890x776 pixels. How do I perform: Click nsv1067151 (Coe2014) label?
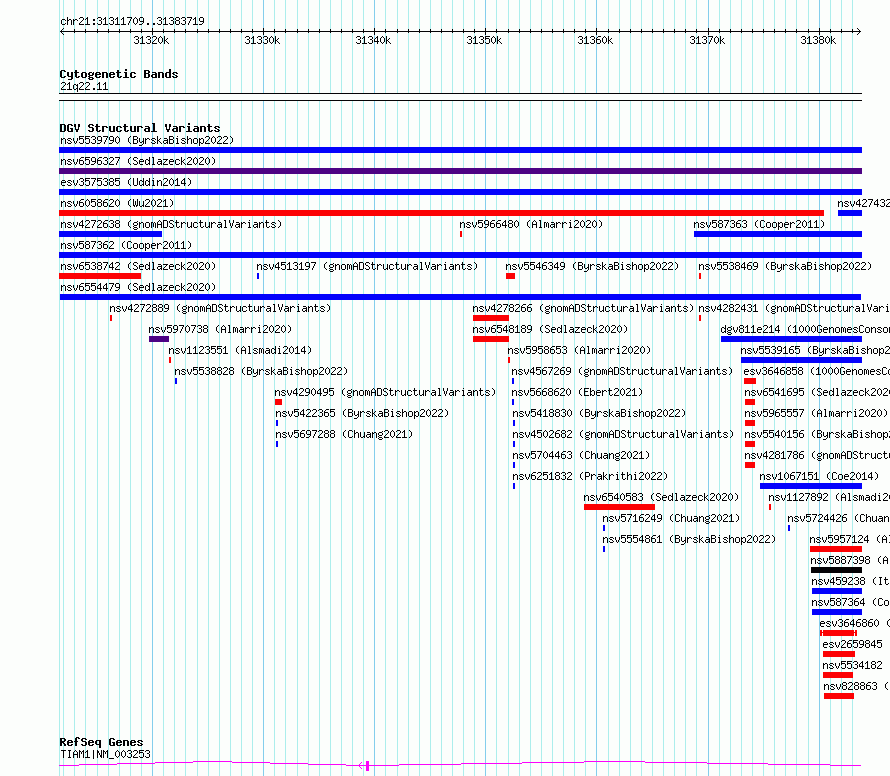[x=819, y=476]
